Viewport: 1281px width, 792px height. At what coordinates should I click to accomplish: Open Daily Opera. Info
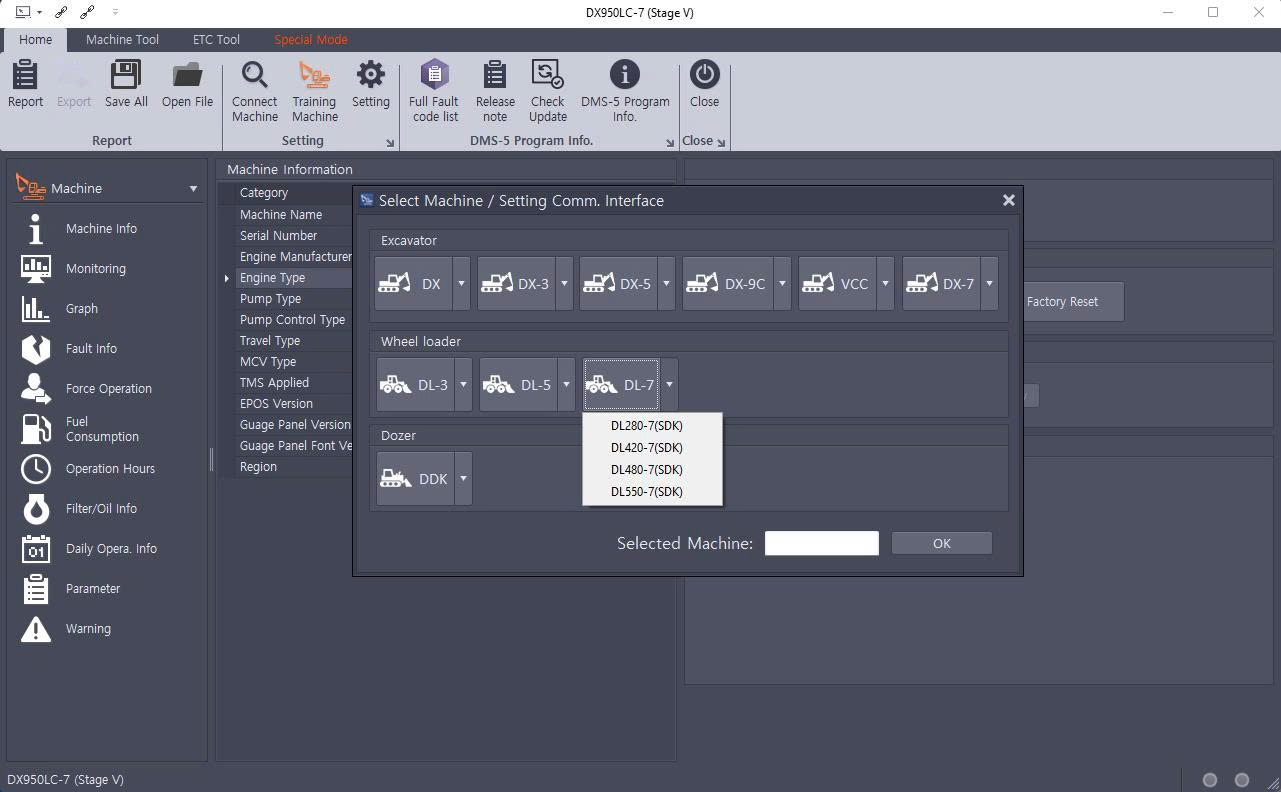click(110, 549)
